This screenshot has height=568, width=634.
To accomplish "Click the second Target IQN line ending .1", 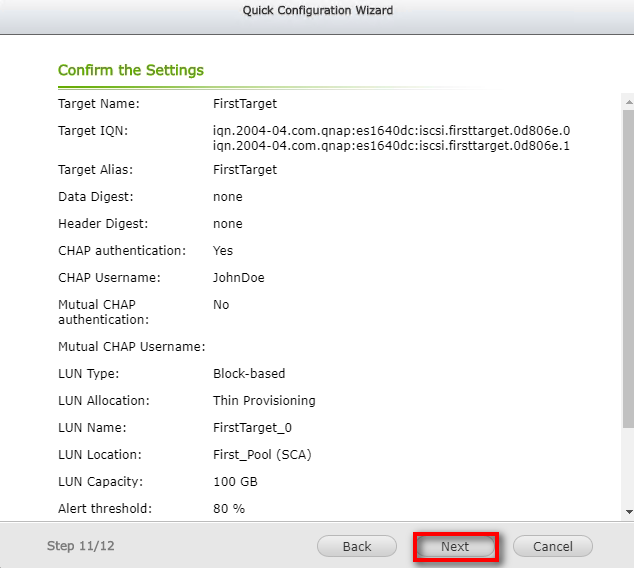I will tap(391, 146).
